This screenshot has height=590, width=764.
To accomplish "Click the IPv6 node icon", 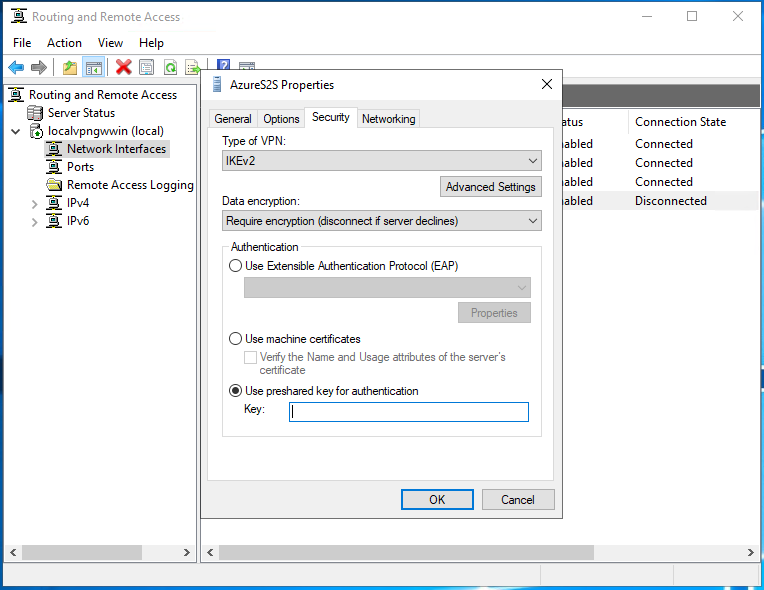I will pyautogui.click(x=54, y=221).
